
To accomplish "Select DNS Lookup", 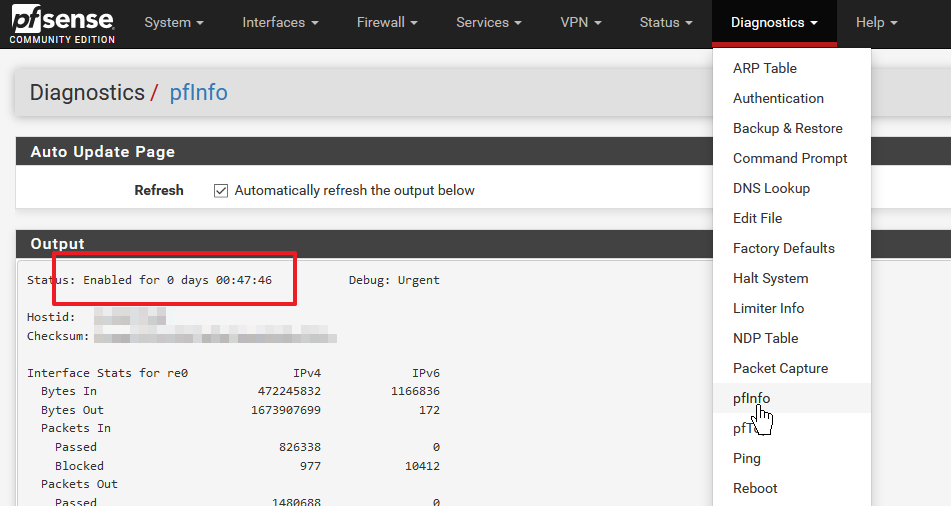I will coord(791,188).
